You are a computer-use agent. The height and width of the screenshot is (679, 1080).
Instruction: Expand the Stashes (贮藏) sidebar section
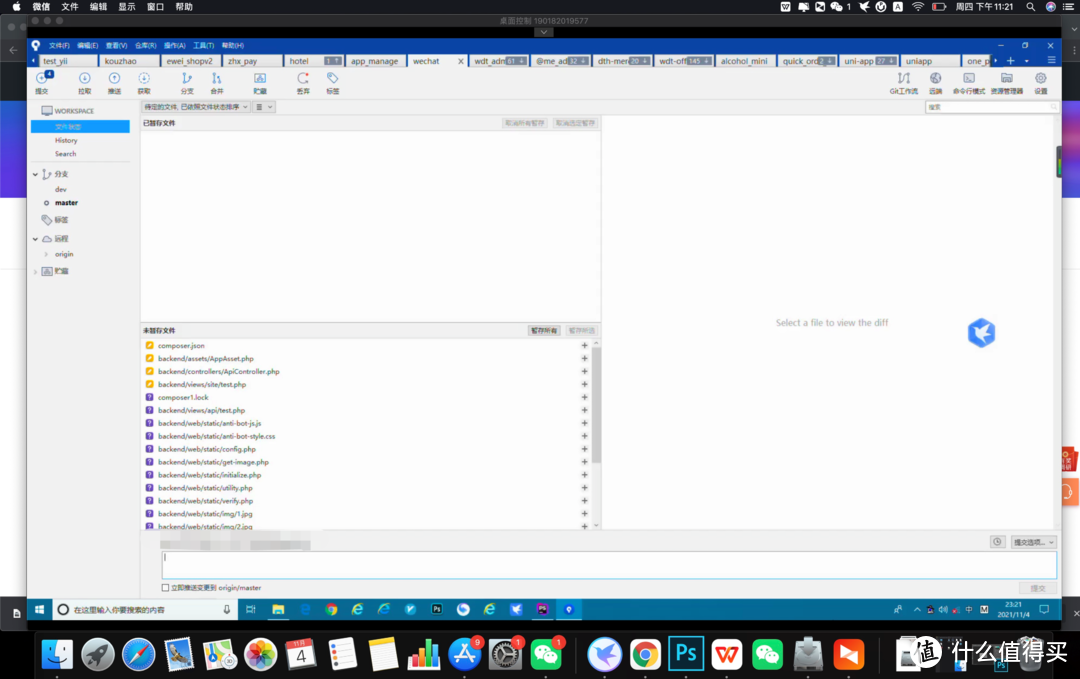pyautogui.click(x=35, y=271)
